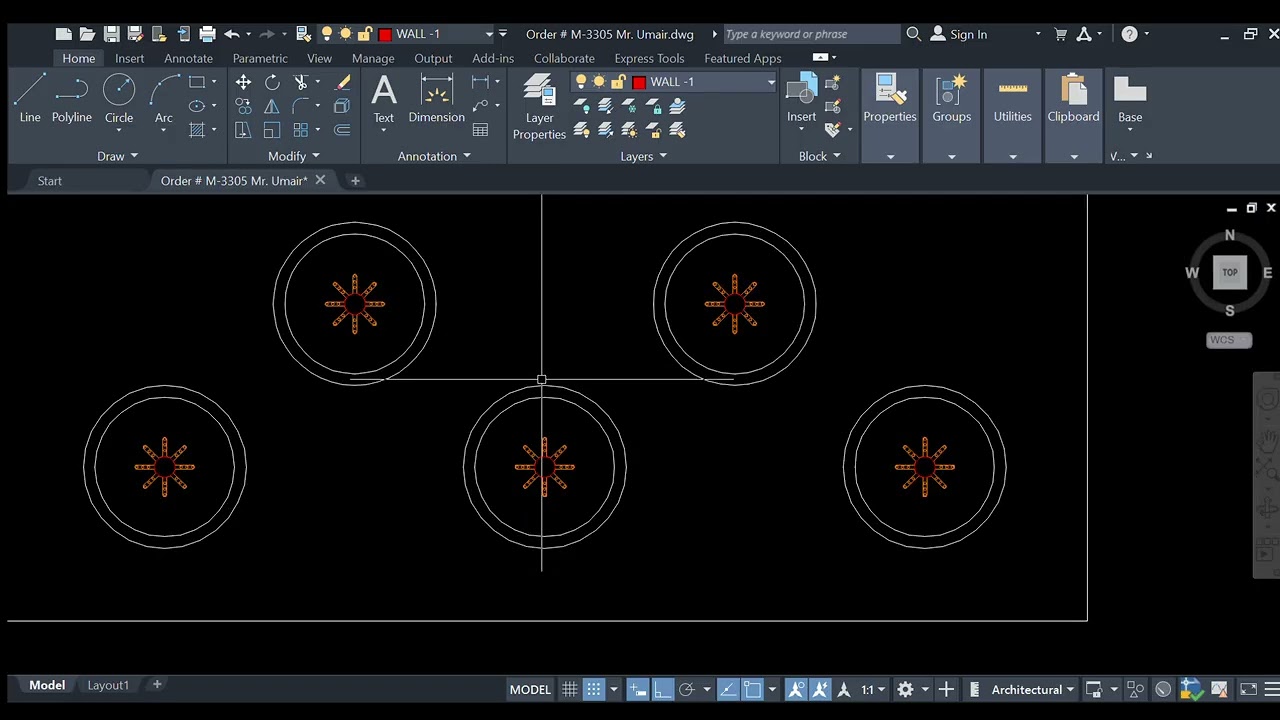Image resolution: width=1280 pixels, height=720 pixels.
Task: Switch to the Layout1 tab
Action: tap(108, 685)
